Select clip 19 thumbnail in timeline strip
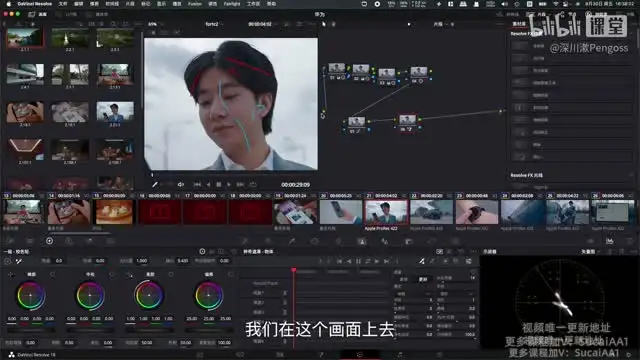Screen dimensions: 640x360 click(295, 212)
